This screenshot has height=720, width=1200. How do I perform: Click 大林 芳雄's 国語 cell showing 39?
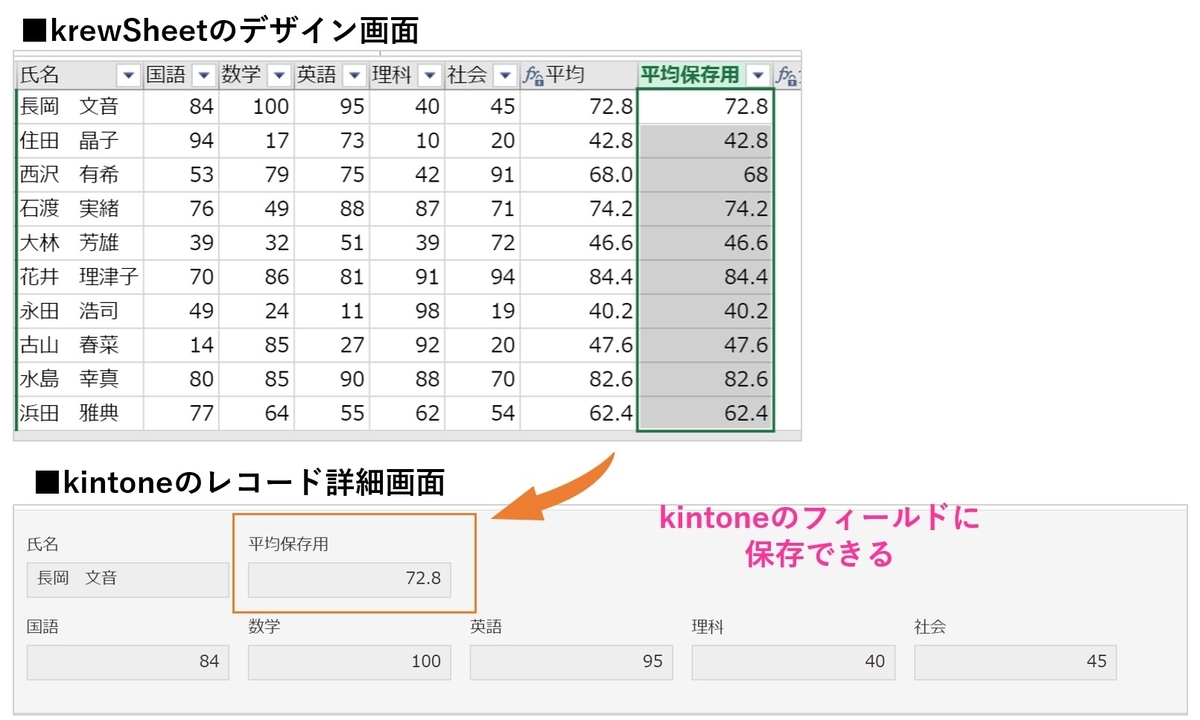[181, 243]
